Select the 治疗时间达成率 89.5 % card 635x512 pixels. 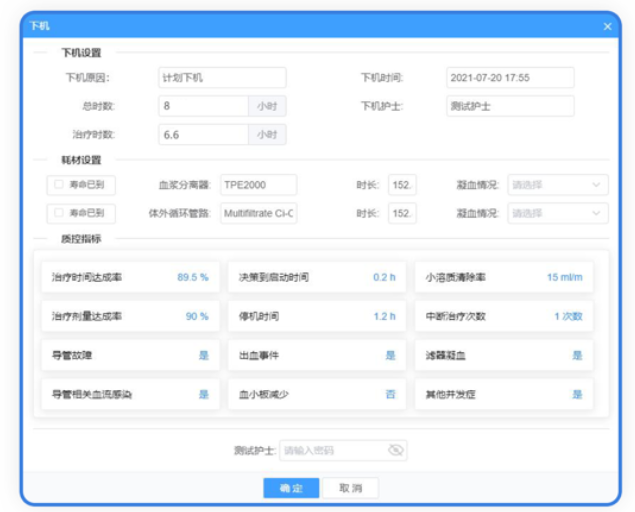(130, 277)
